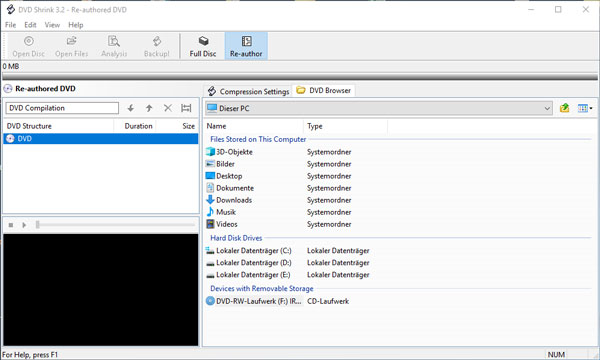Click the Size column header
The width and height of the screenshot is (600, 360).
coord(177,126)
